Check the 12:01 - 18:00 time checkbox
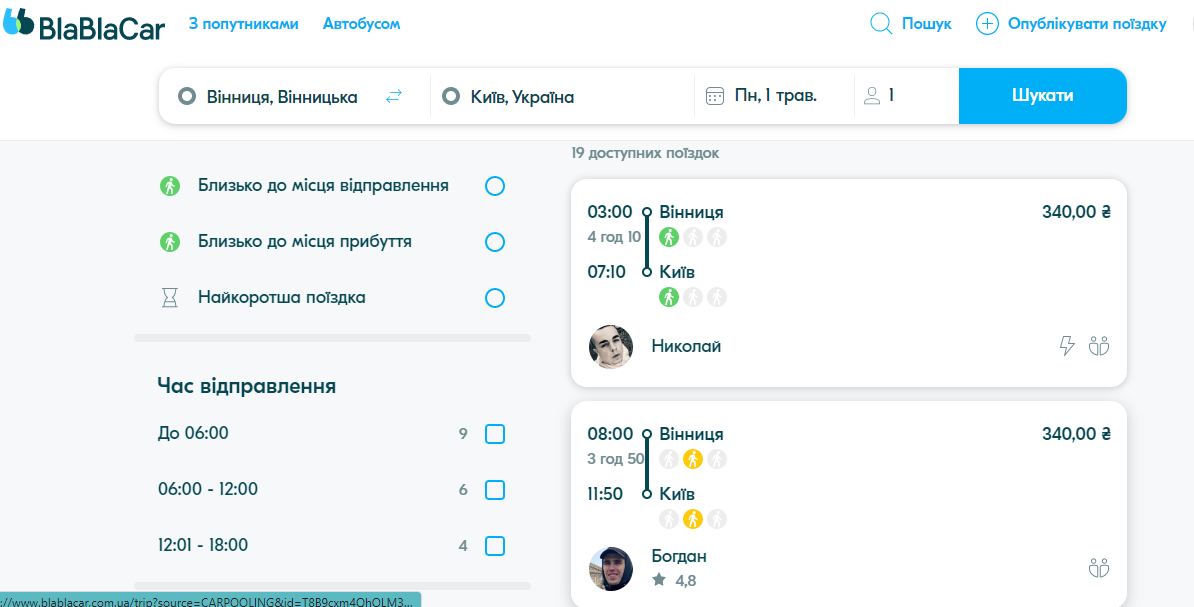Image resolution: width=1194 pixels, height=607 pixels. (495, 546)
